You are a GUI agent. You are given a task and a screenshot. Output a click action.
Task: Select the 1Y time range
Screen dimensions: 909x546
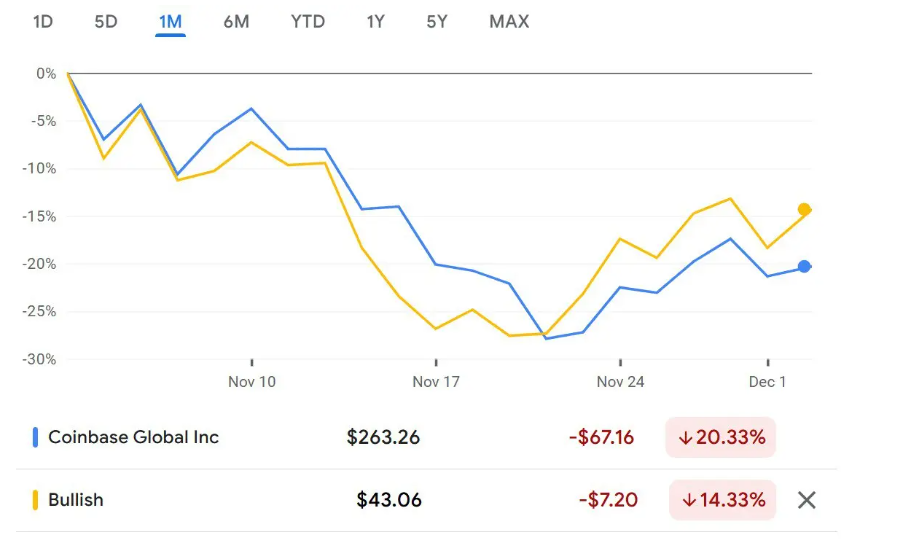[375, 21]
